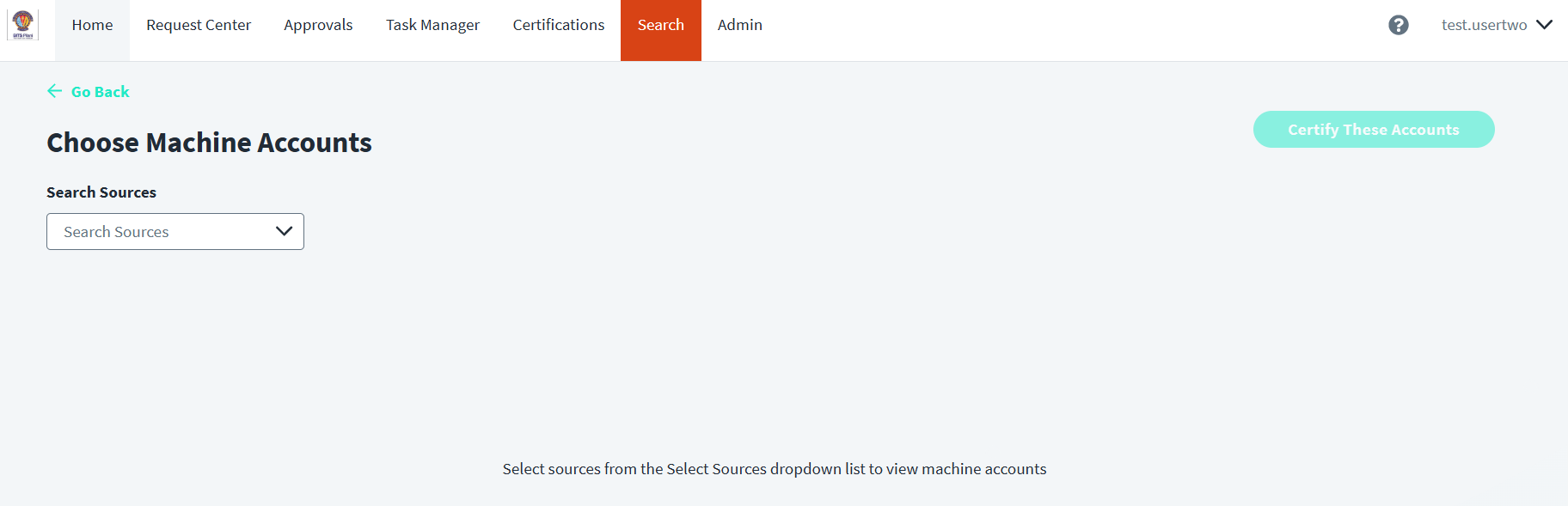Click the select sources instruction message

(775, 469)
